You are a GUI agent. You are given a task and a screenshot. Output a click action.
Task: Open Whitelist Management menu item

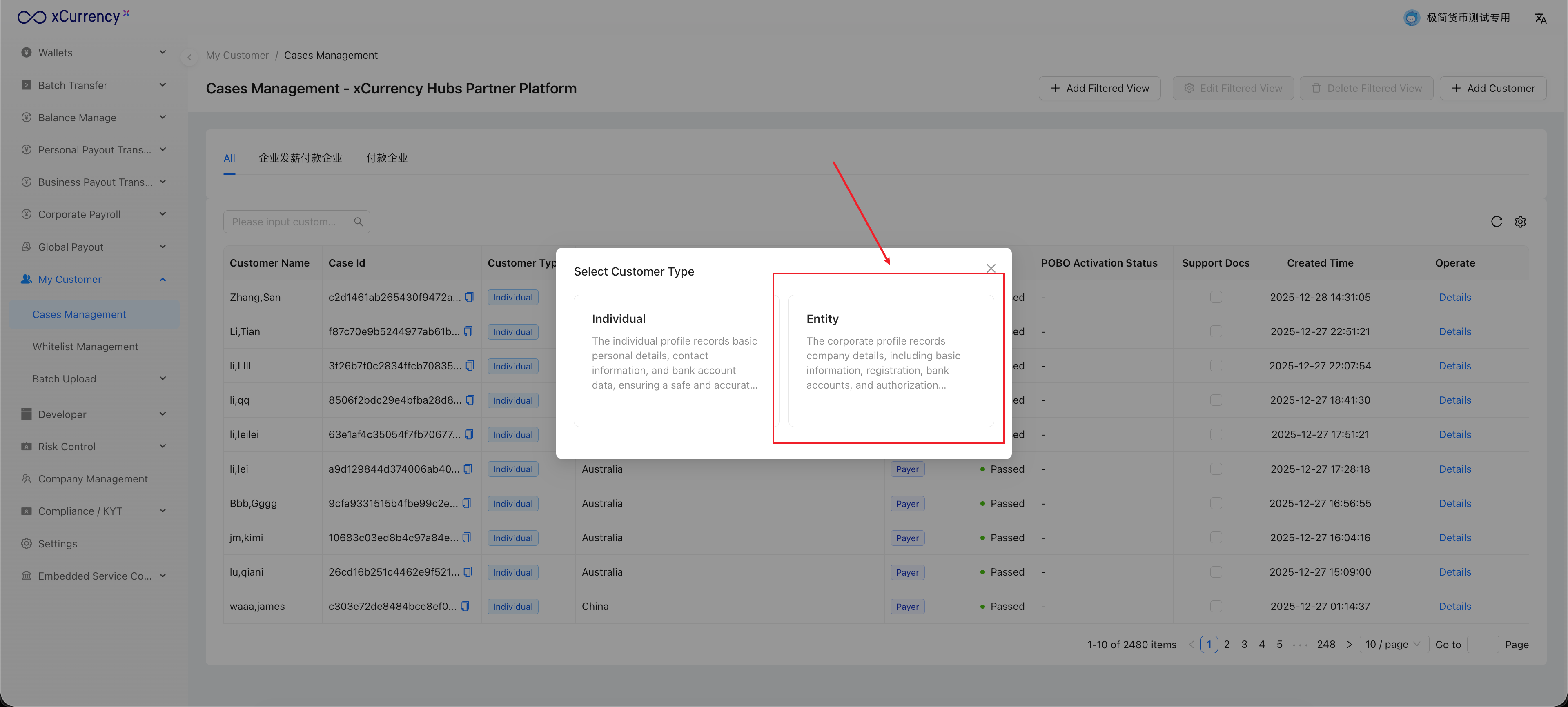tap(85, 347)
